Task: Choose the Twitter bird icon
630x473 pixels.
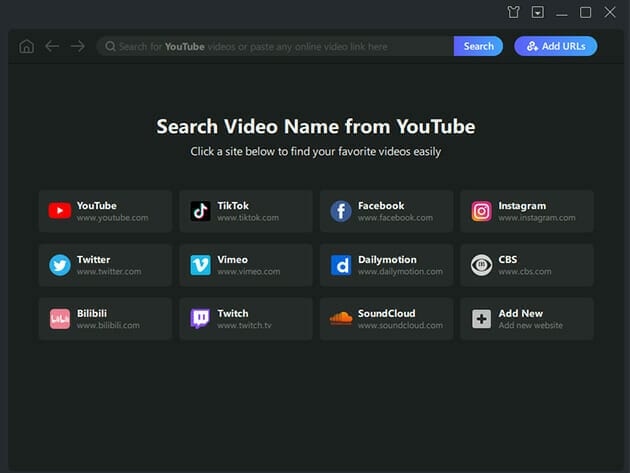Action: click(x=60, y=265)
